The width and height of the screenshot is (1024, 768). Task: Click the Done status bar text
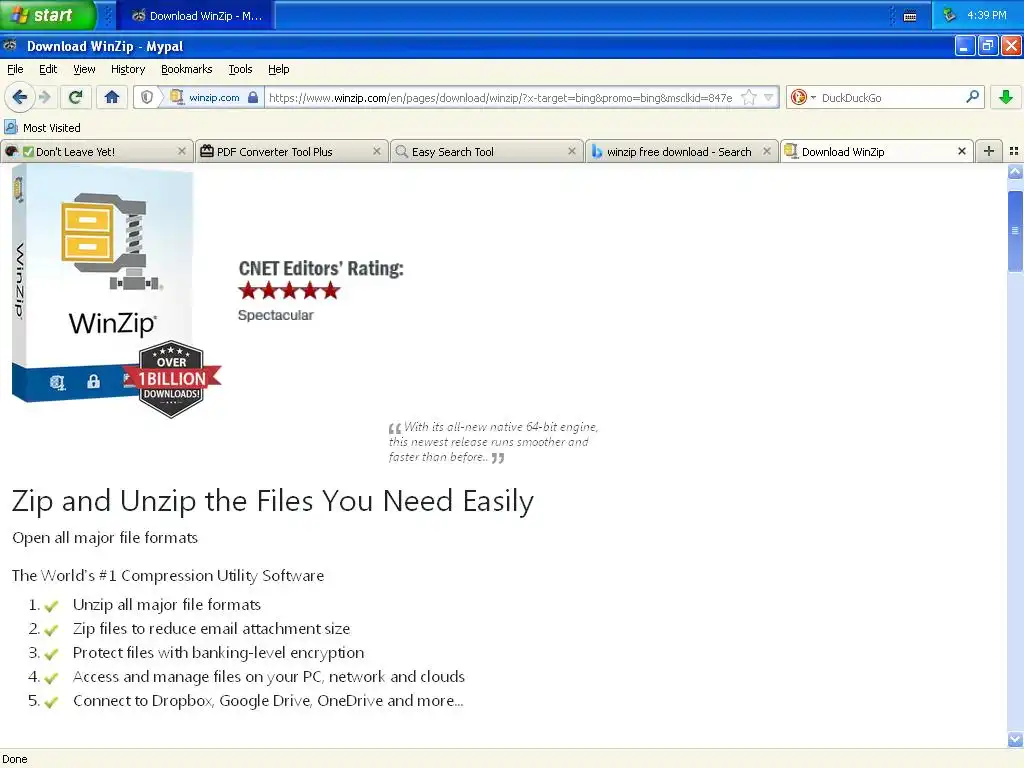point(14,759)
